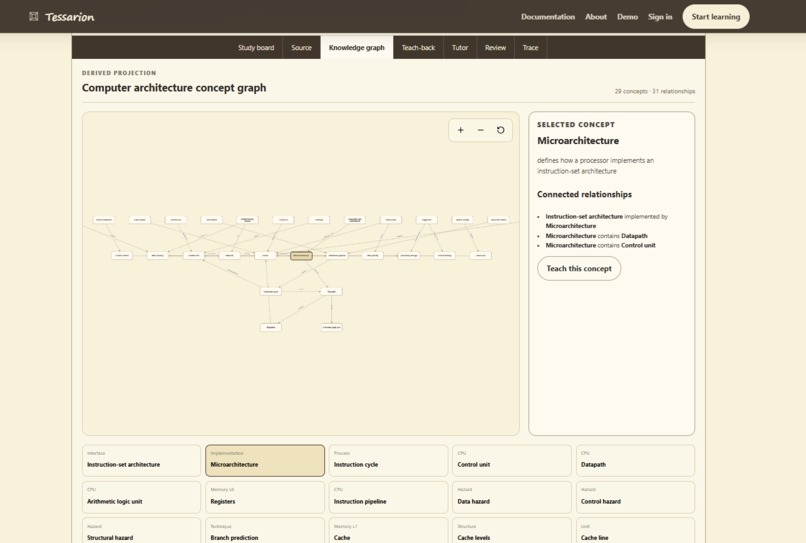Screen dimensions: 806x543
Task: Click the 'Connected relationships' heading
Action: 584,194
